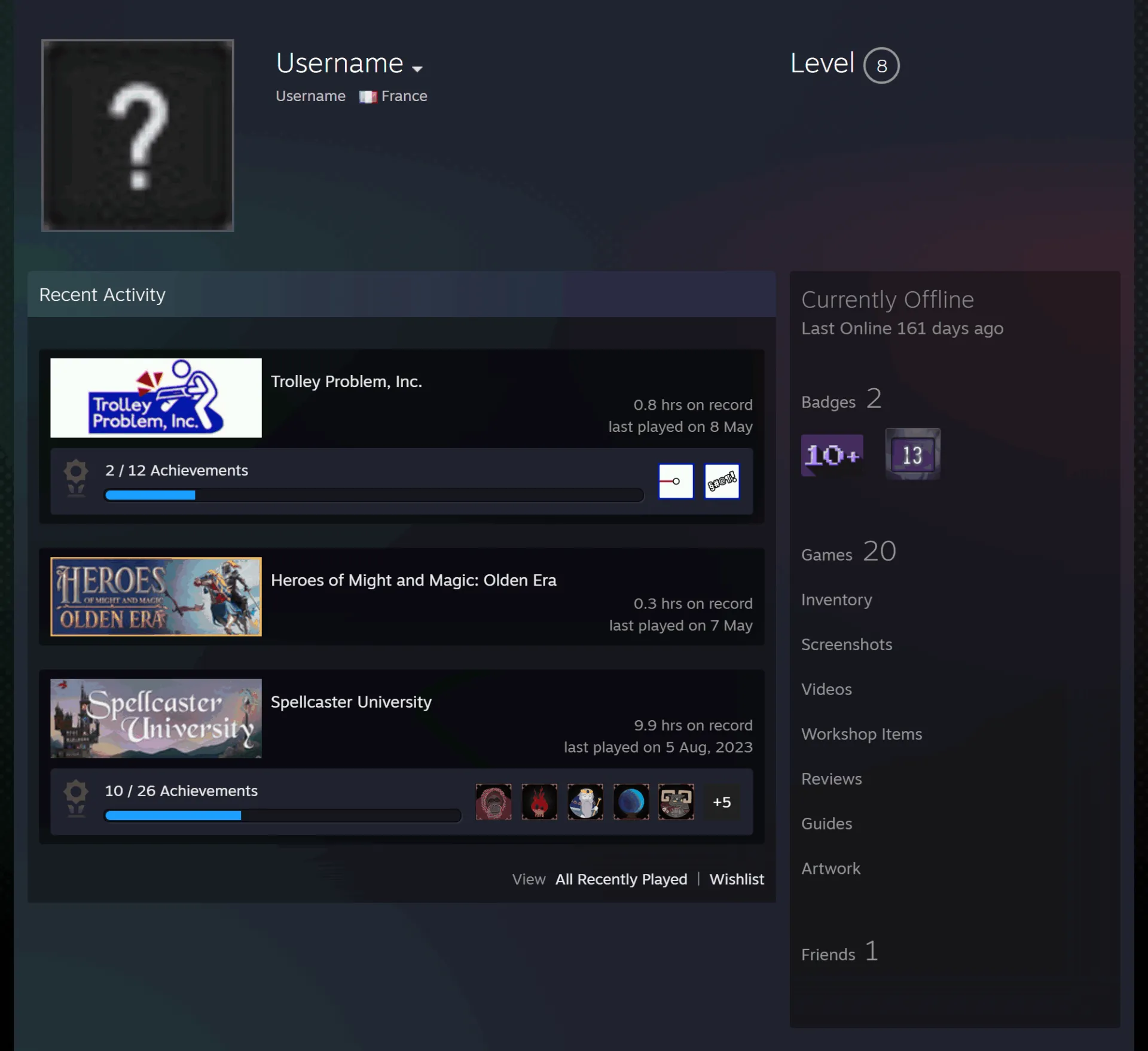Open Heroes of Might and Magic thumbnail
This screenshot has width=1148, height=1051.
tap(156, 596)
